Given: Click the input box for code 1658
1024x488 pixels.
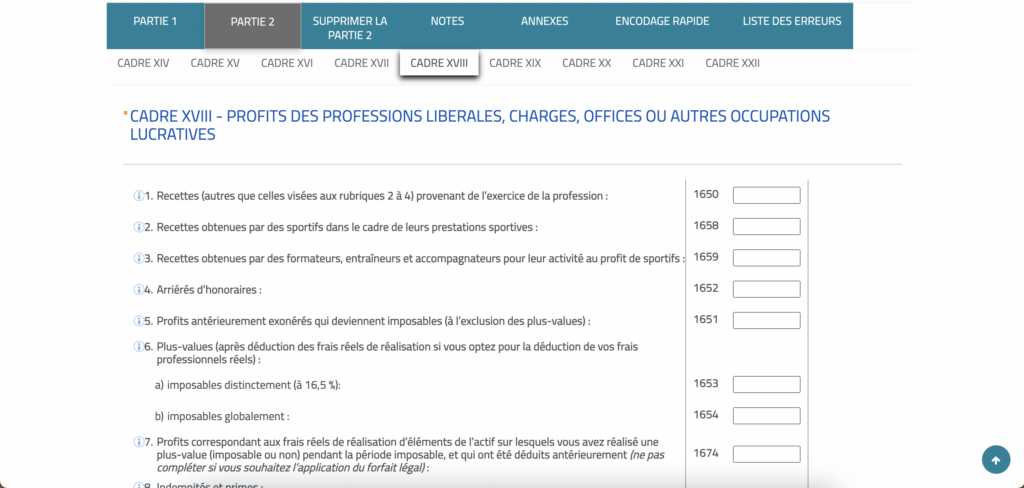Looking at the screenshot, I should 767,227.
